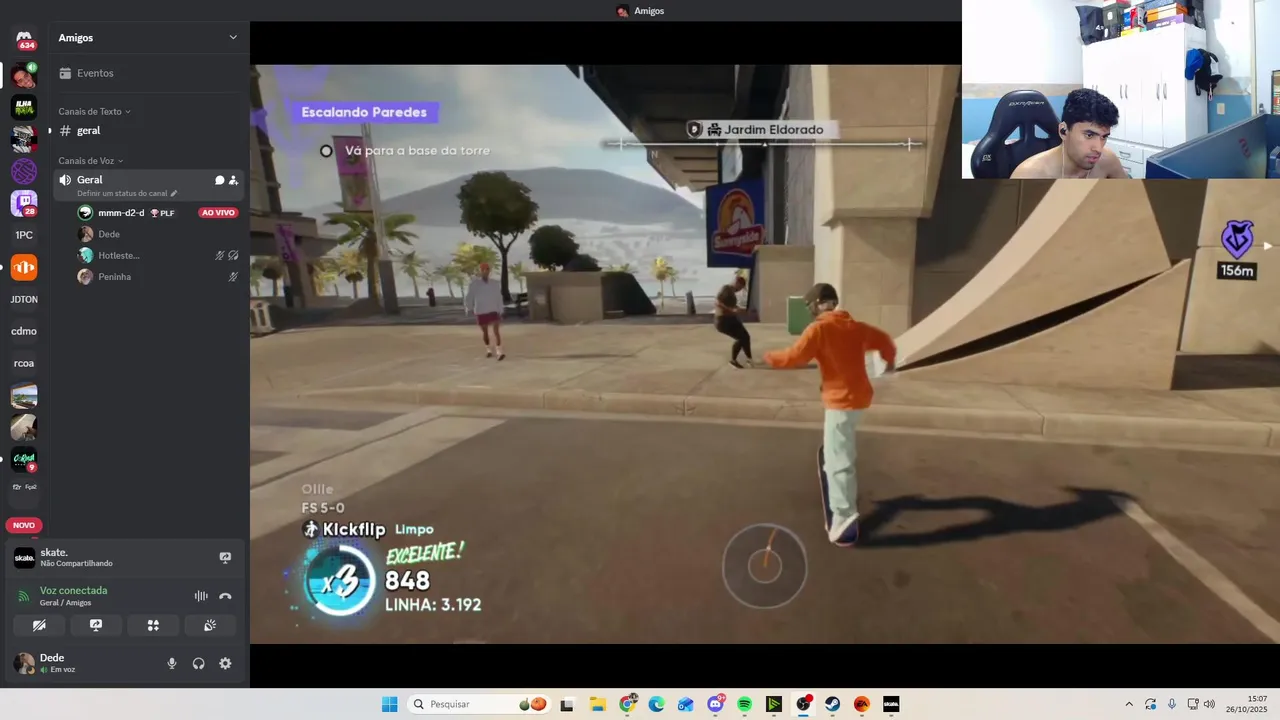
Task: Disconnect from voice with hang-up icon
Action: pyautogui.click(x=225, y=596)
